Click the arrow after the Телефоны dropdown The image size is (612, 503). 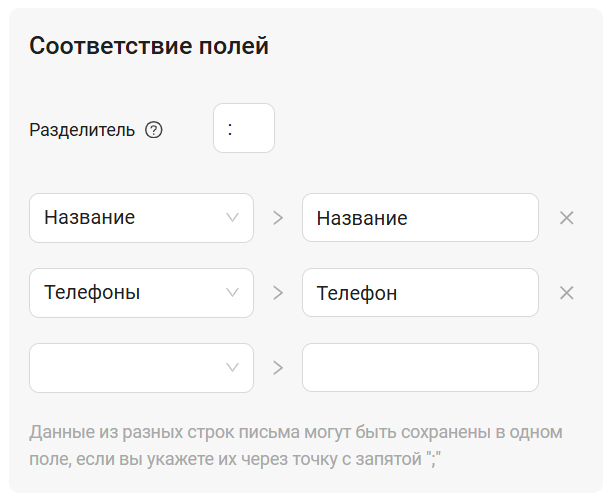tap(278, 293)
